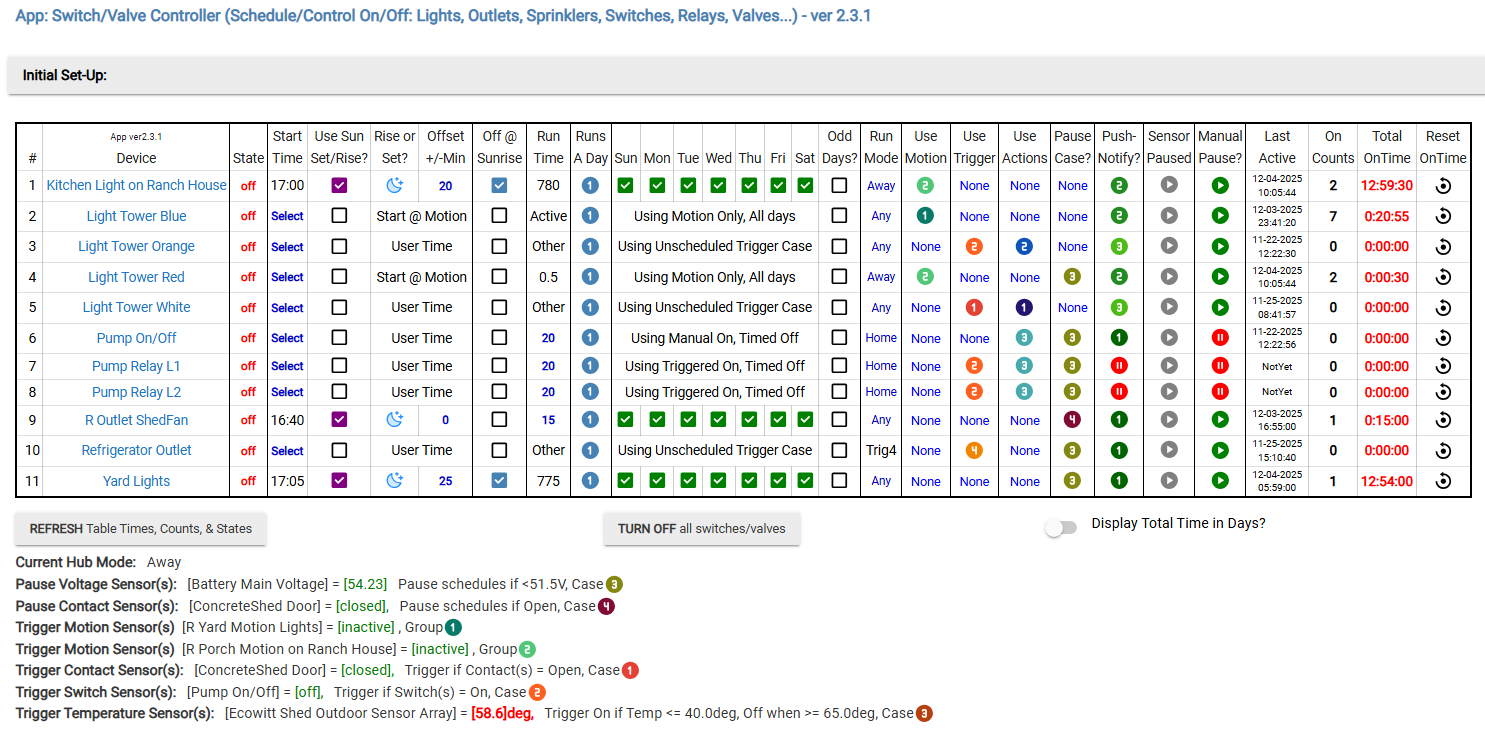Click REFRESH Table Times, Counts, & States button
This screenshot has height=730, width=1485.
point(141,528)
